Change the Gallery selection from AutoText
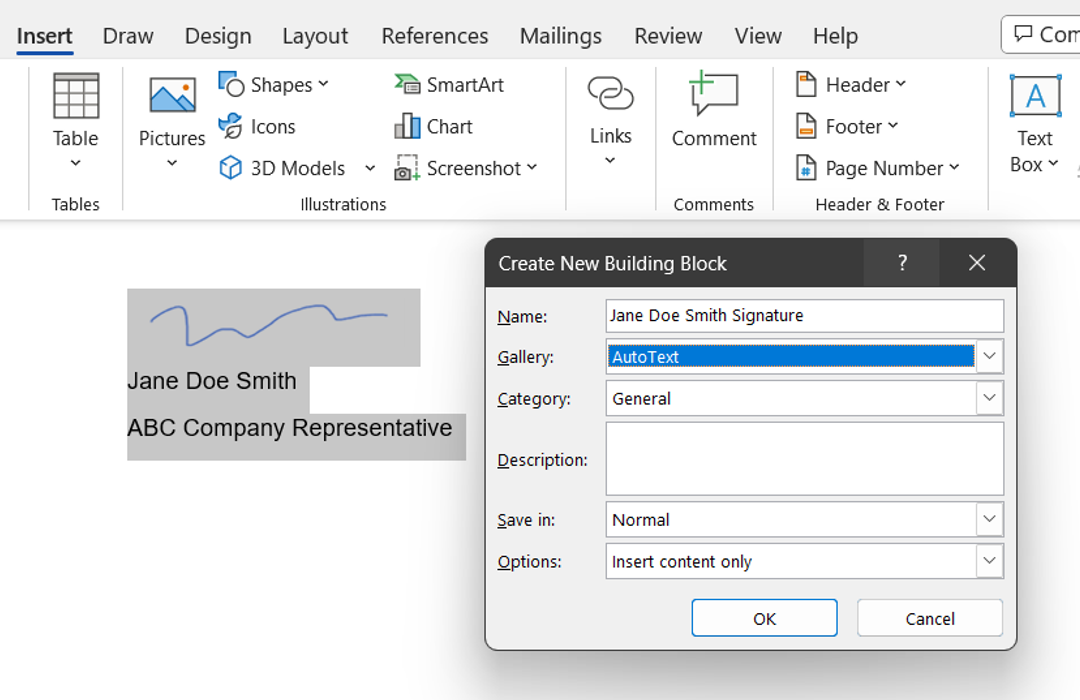This screenshot has height=700, width=1080. click(x=989, y=356)
